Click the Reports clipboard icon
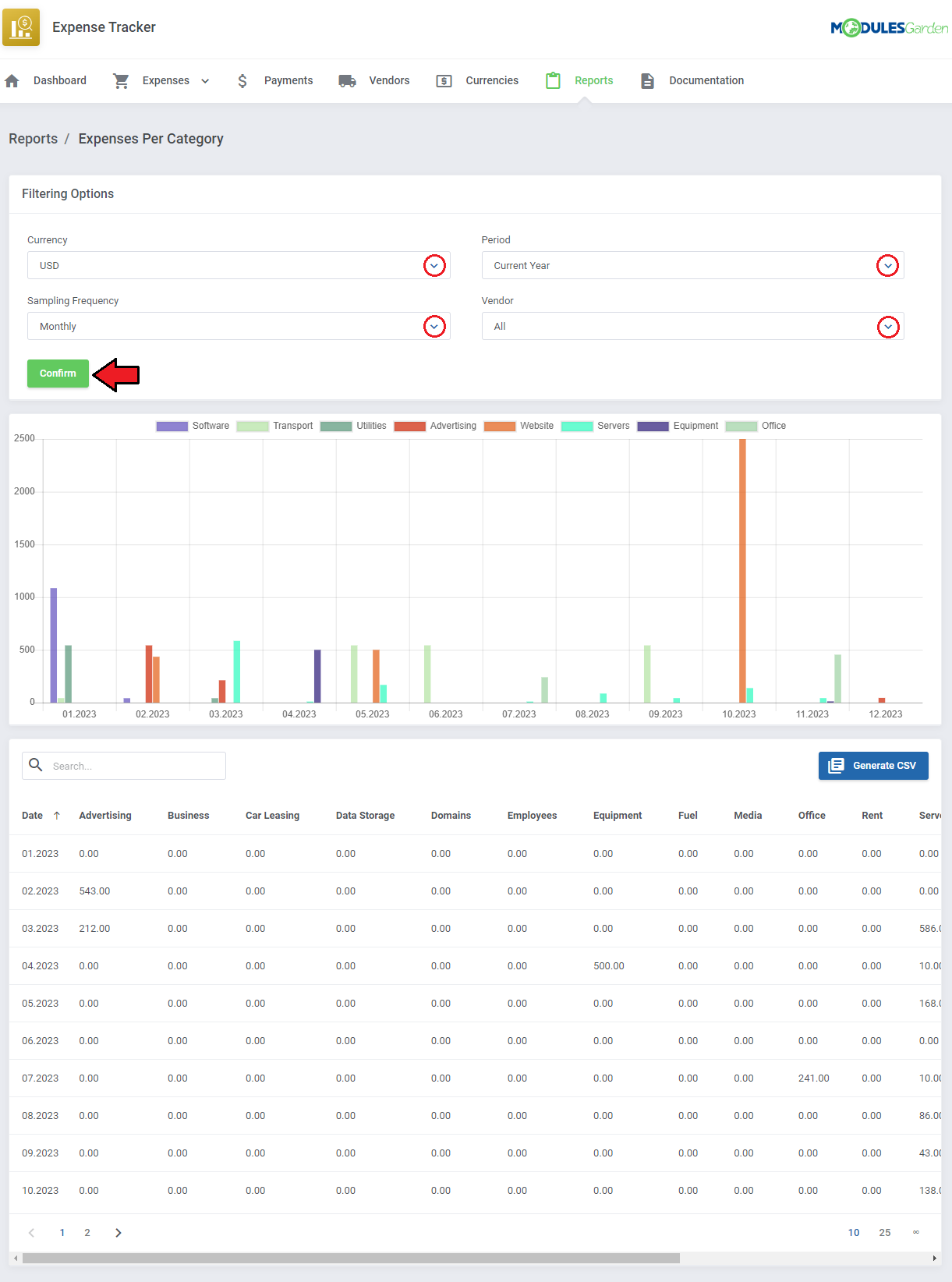 553,80
